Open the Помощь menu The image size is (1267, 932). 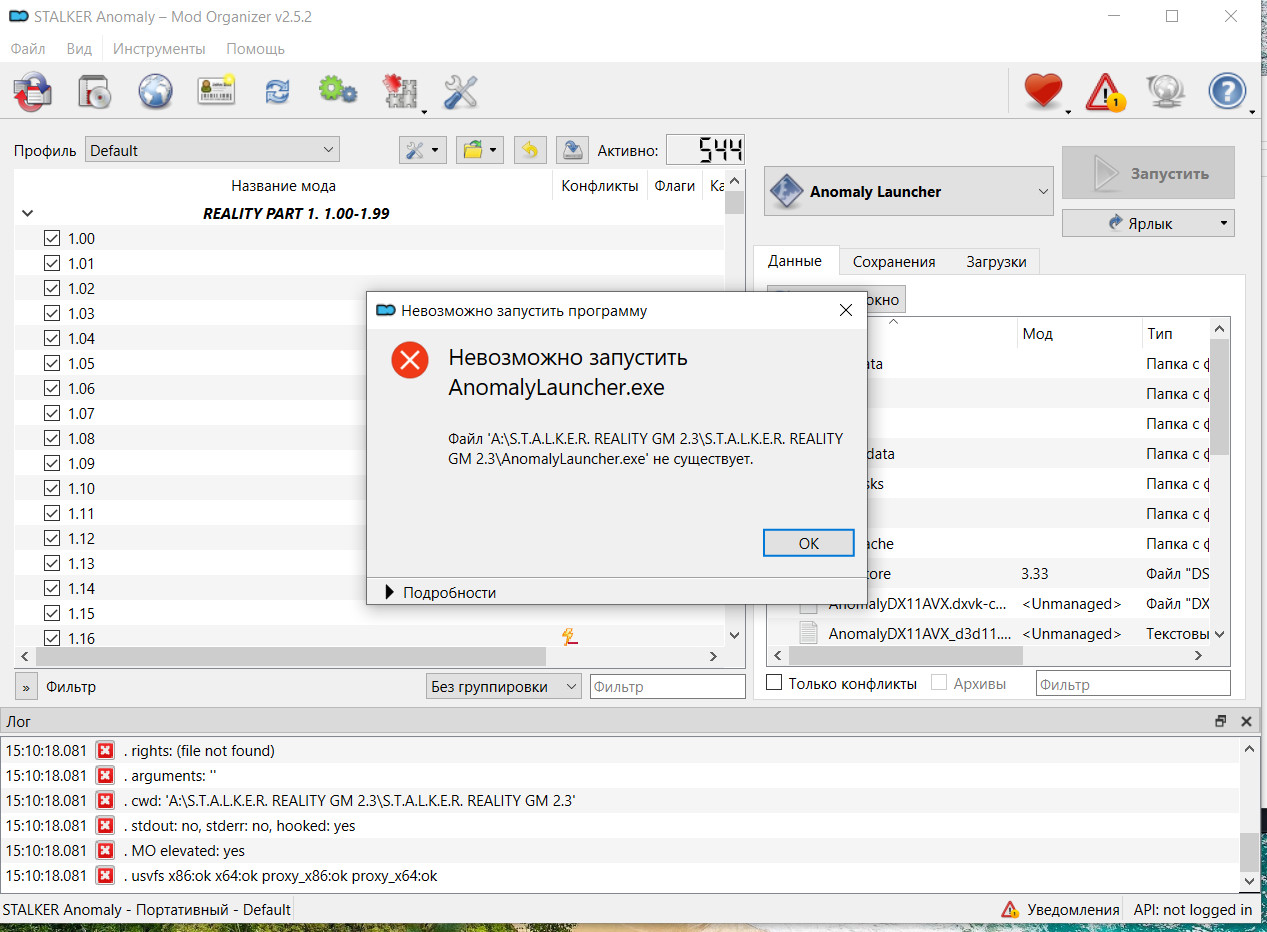(x=255, y=48)
